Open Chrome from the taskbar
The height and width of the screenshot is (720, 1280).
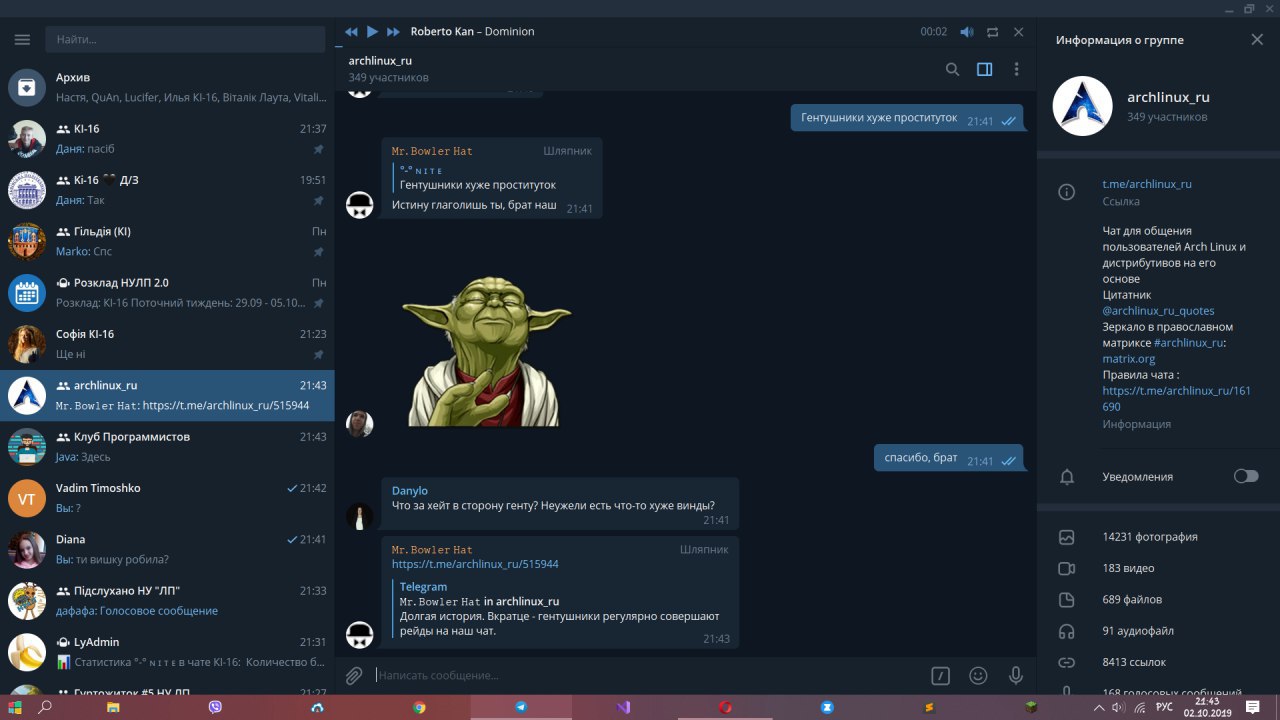pos(420,707)
